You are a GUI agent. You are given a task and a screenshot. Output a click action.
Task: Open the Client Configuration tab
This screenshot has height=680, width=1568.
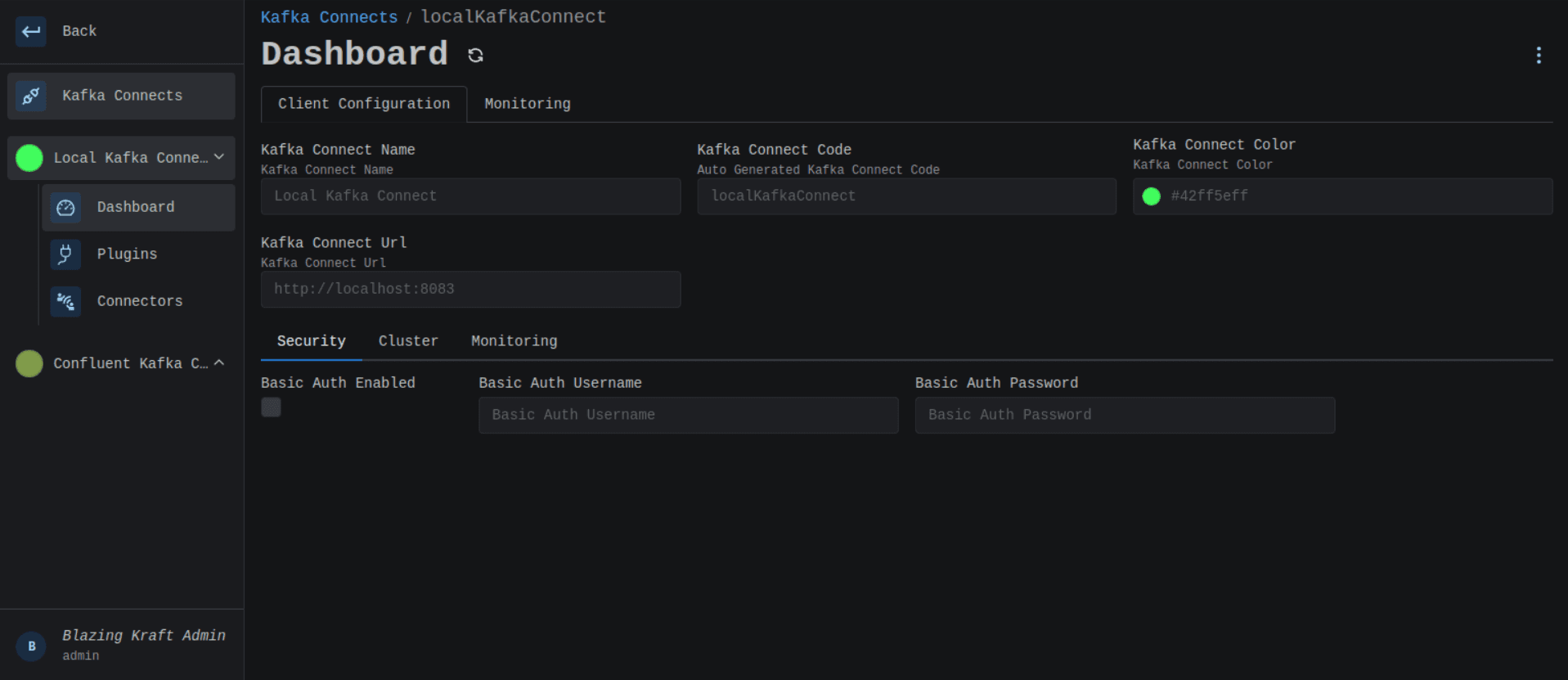(364, 104)
